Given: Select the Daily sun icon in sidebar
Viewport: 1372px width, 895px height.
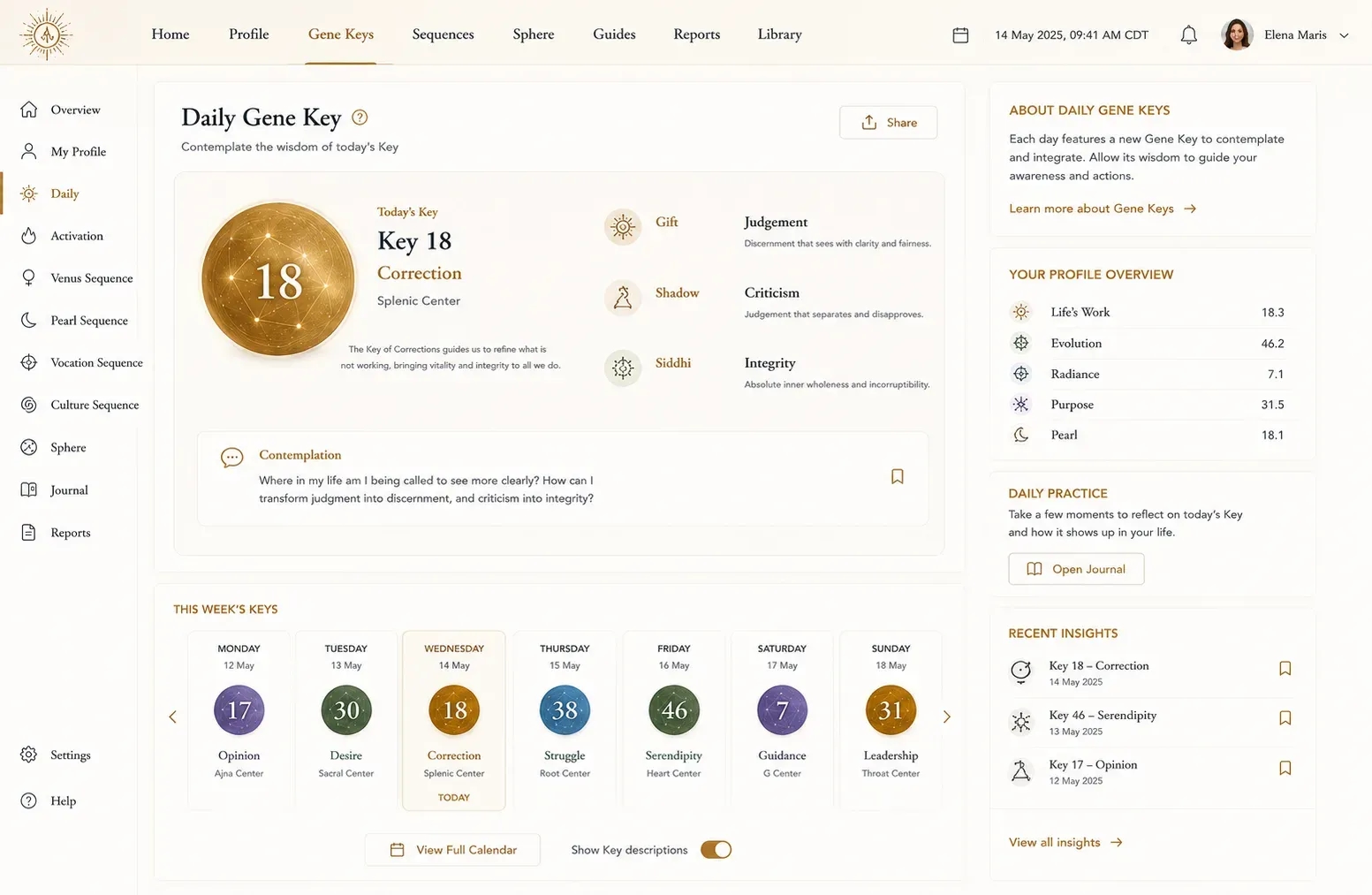Looking at the screenshot, I should [x=29, y=193].
